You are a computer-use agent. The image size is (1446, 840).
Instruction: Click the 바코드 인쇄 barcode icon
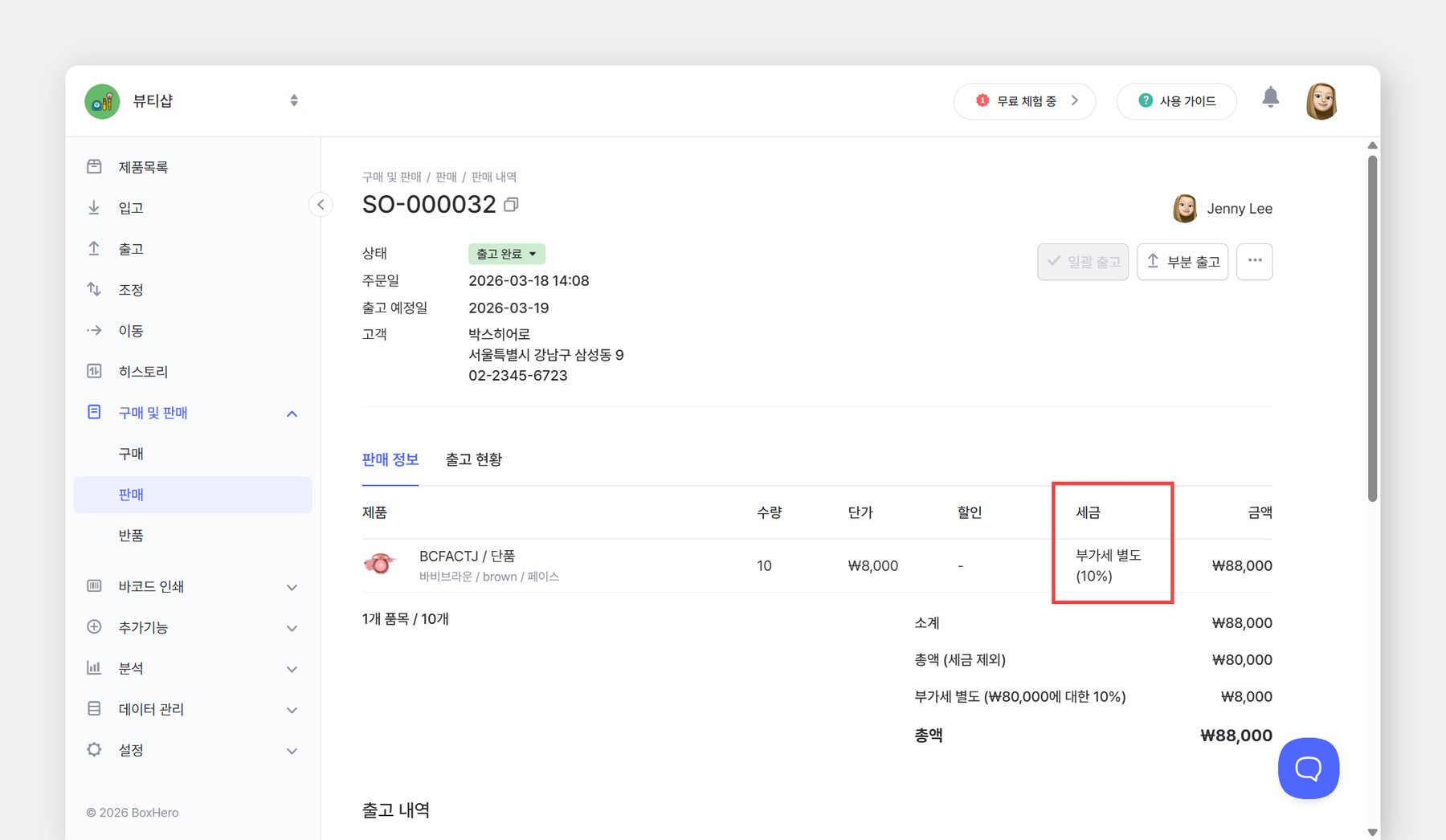94,586
